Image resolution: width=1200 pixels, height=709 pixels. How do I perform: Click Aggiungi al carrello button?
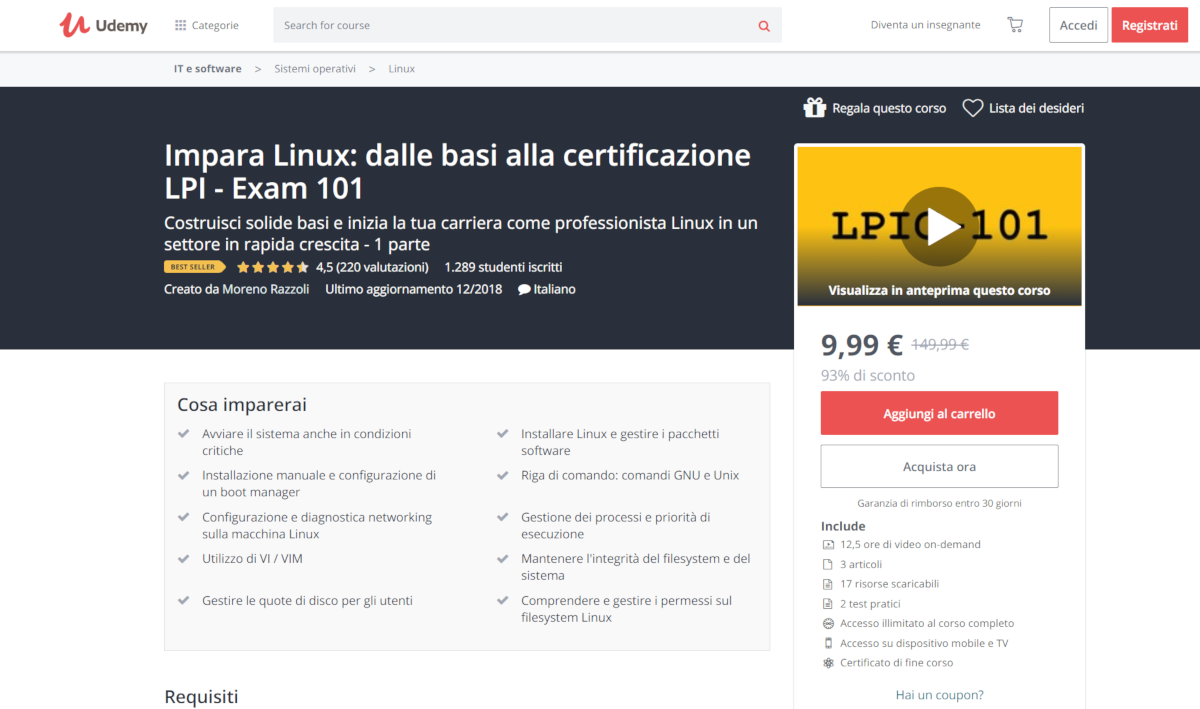(x=939, y=413)
